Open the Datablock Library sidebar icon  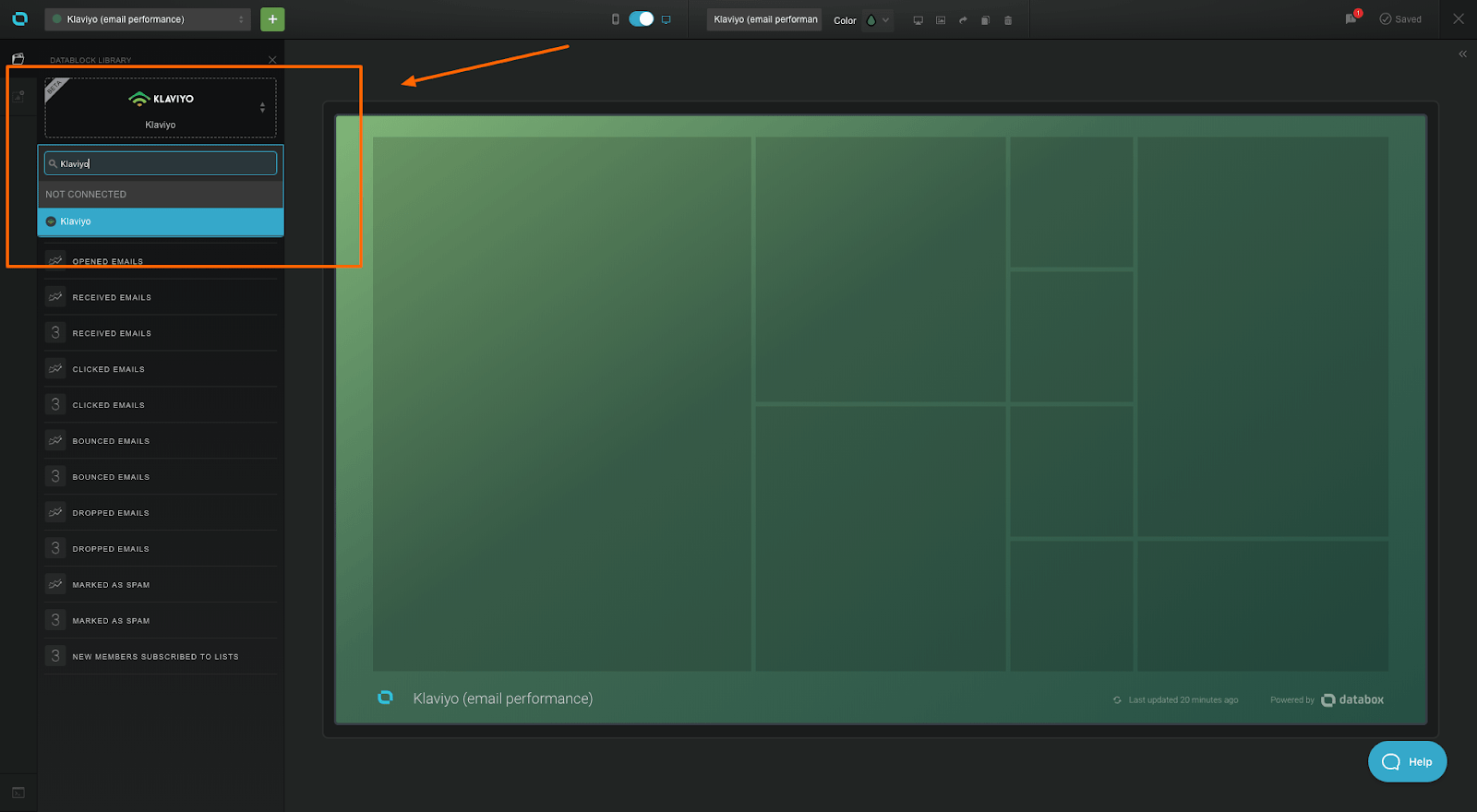(18, 59)
